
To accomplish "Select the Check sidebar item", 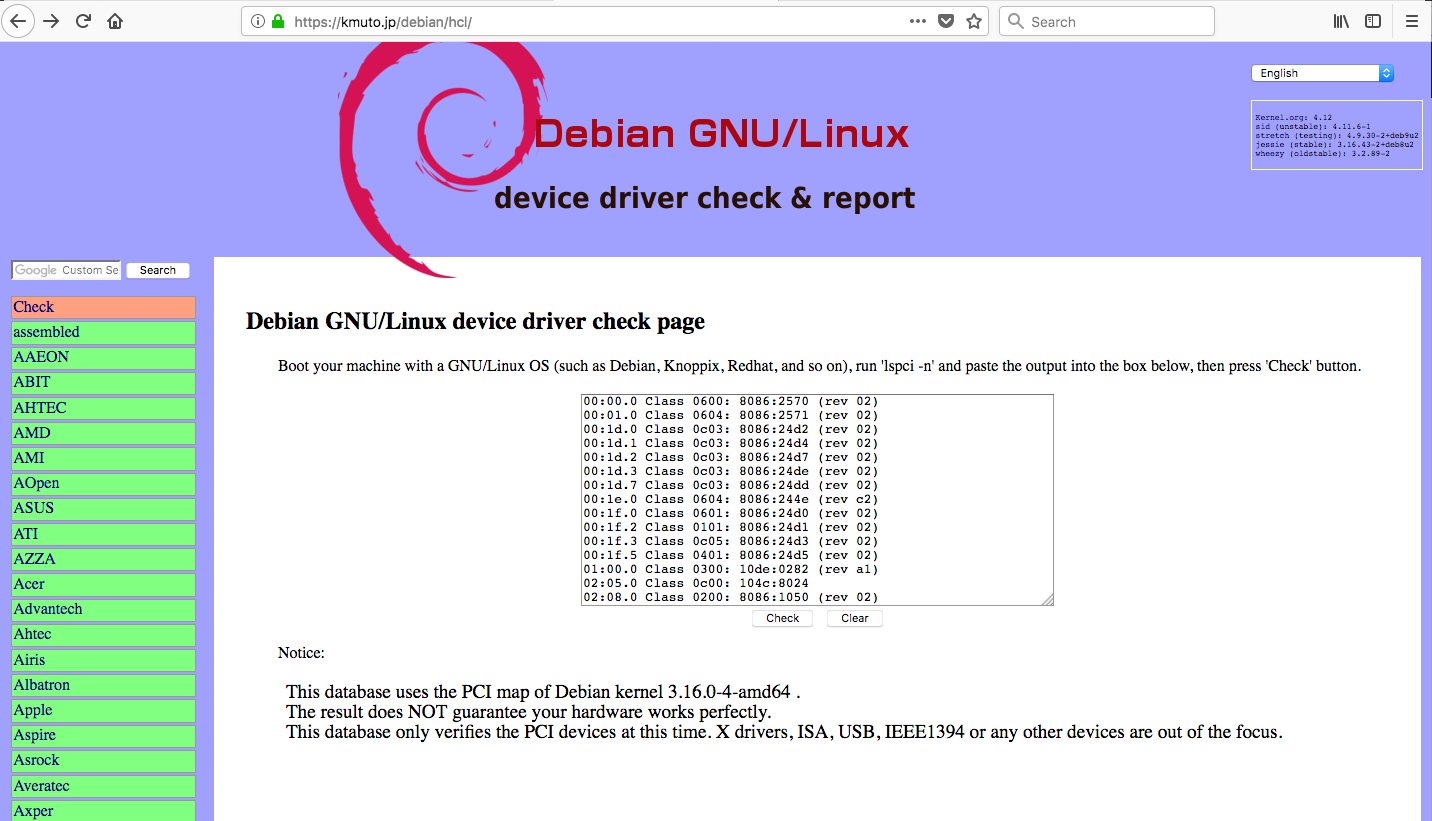I will tap(103, 307).
